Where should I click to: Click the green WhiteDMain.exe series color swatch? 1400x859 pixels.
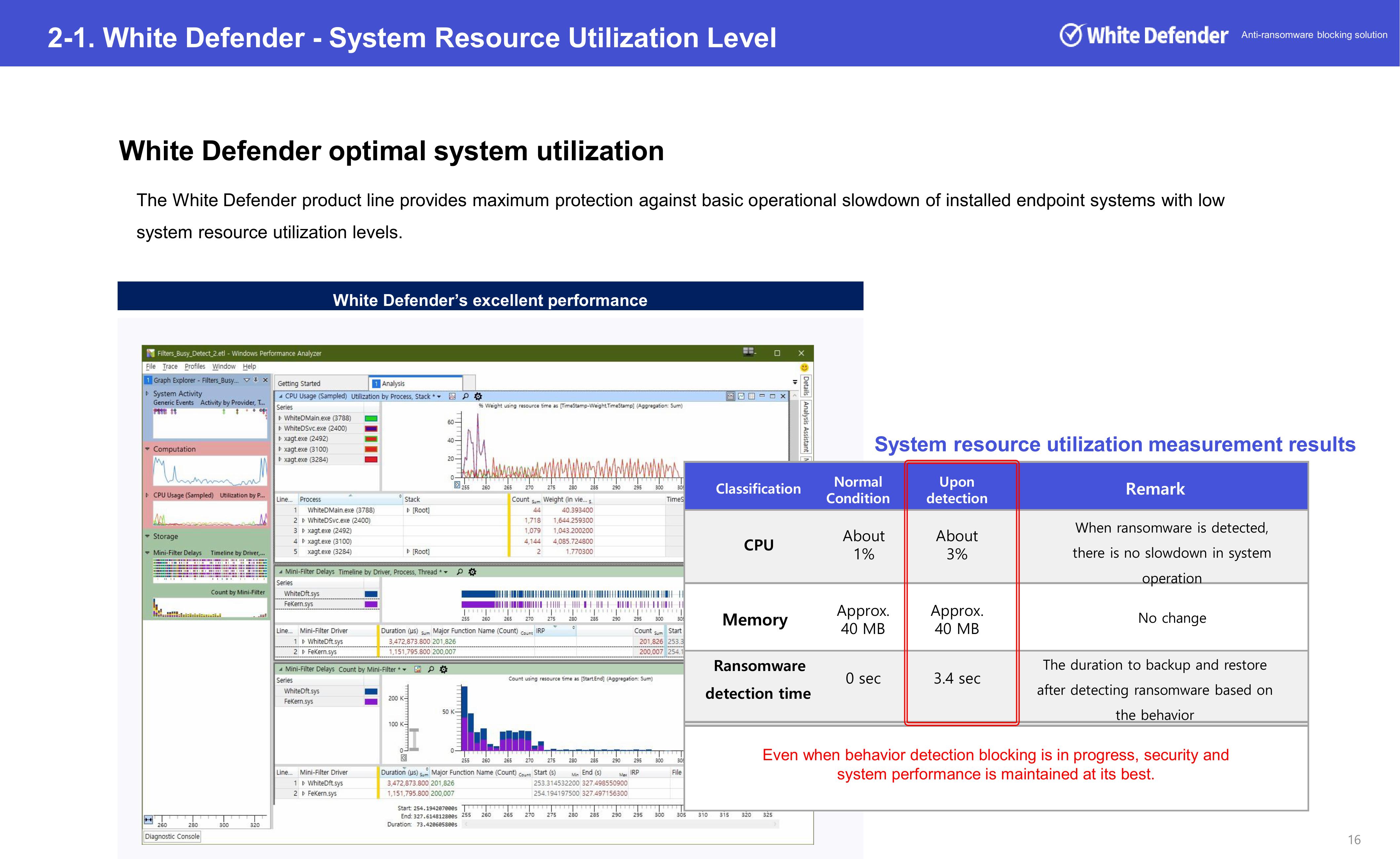pyautogui.click(x=370, y=418)
